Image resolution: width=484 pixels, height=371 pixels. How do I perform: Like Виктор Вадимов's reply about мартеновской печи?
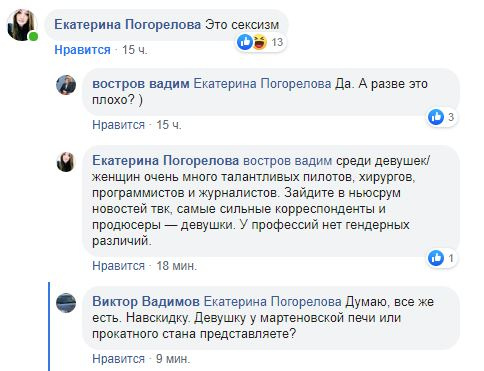[x=118, y=359]
